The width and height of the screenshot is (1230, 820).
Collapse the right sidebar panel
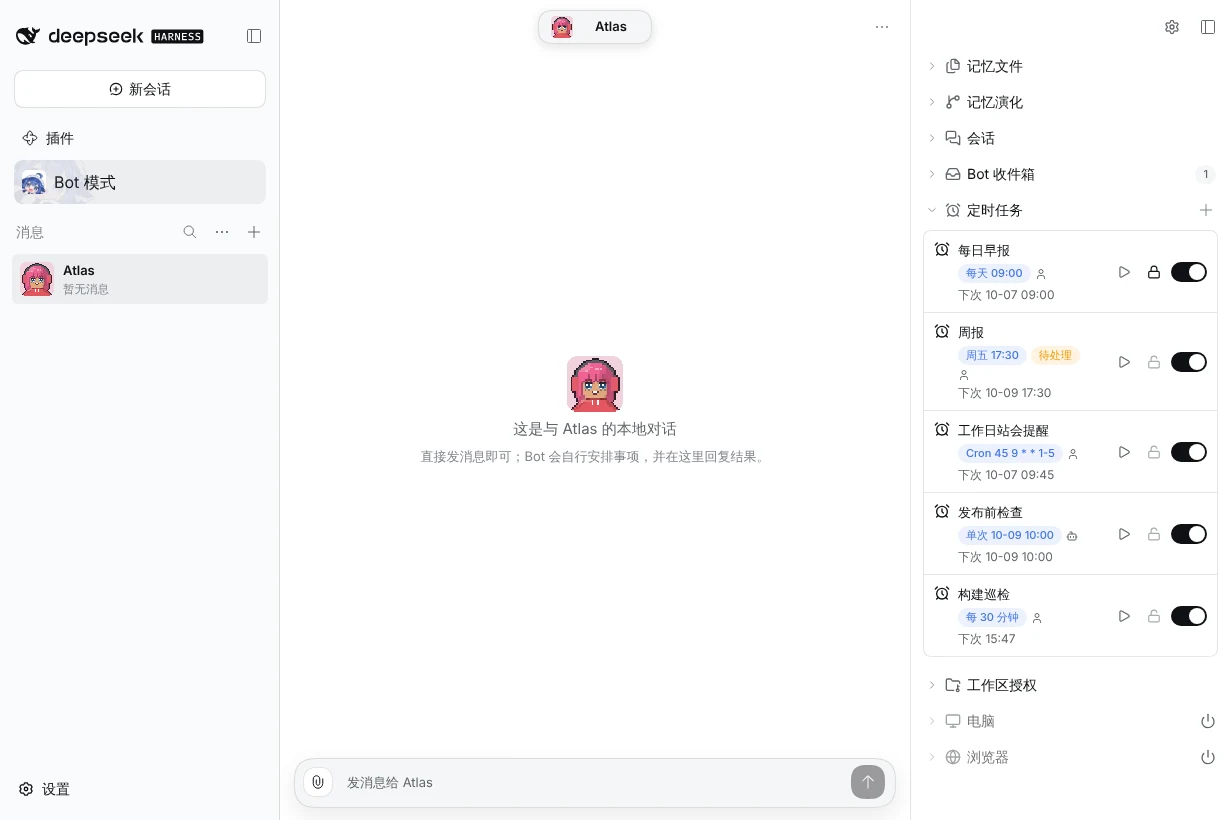pos(1208,27)
